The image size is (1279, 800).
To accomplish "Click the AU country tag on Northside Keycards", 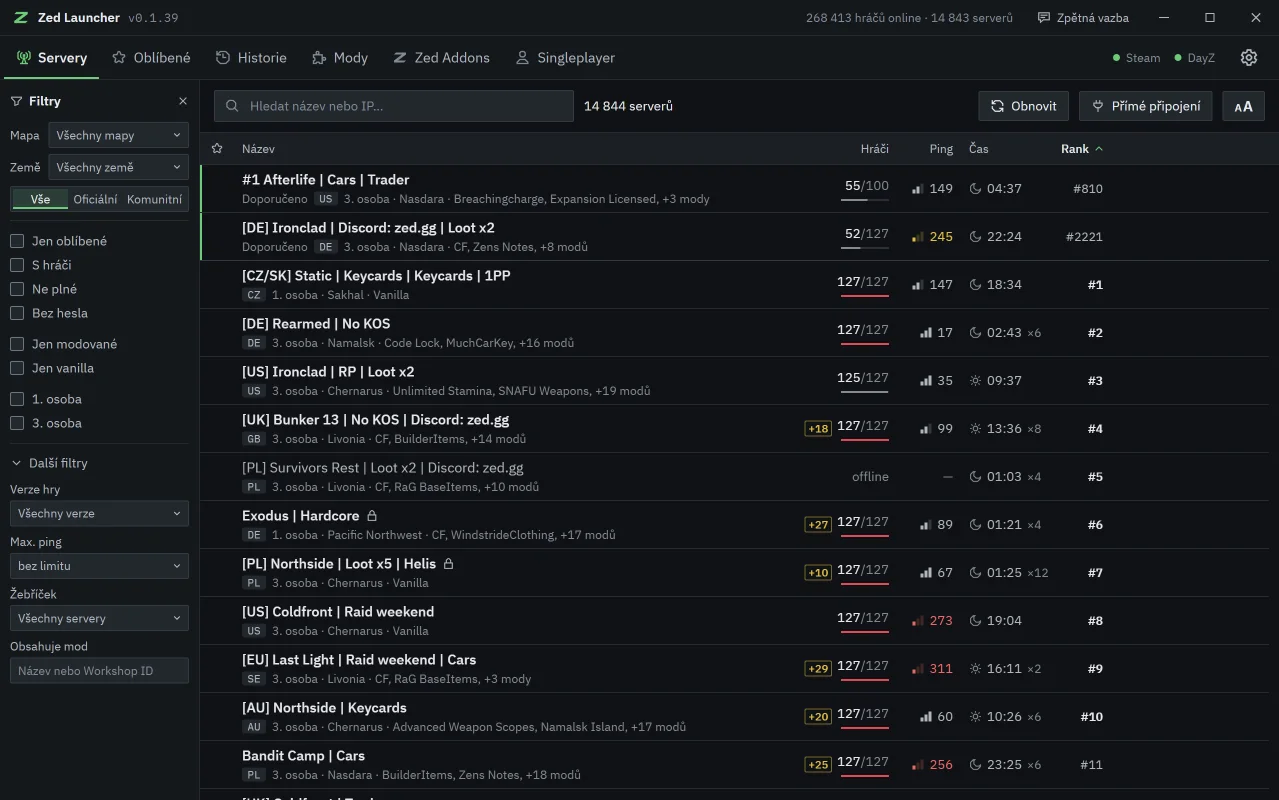I will 254,727.
